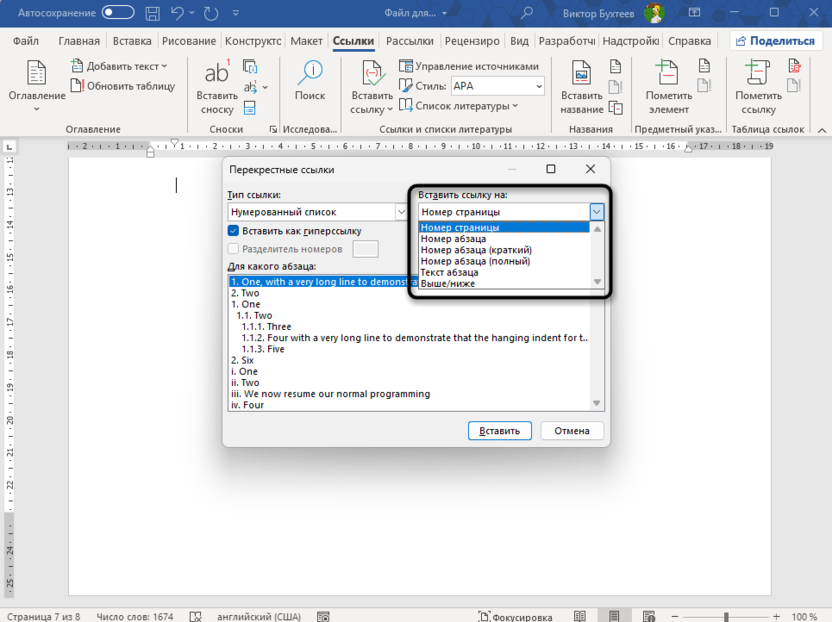This screenshot has width=832, height=622.
Task: Click the zoom out minus button
Action: [675, 616]
